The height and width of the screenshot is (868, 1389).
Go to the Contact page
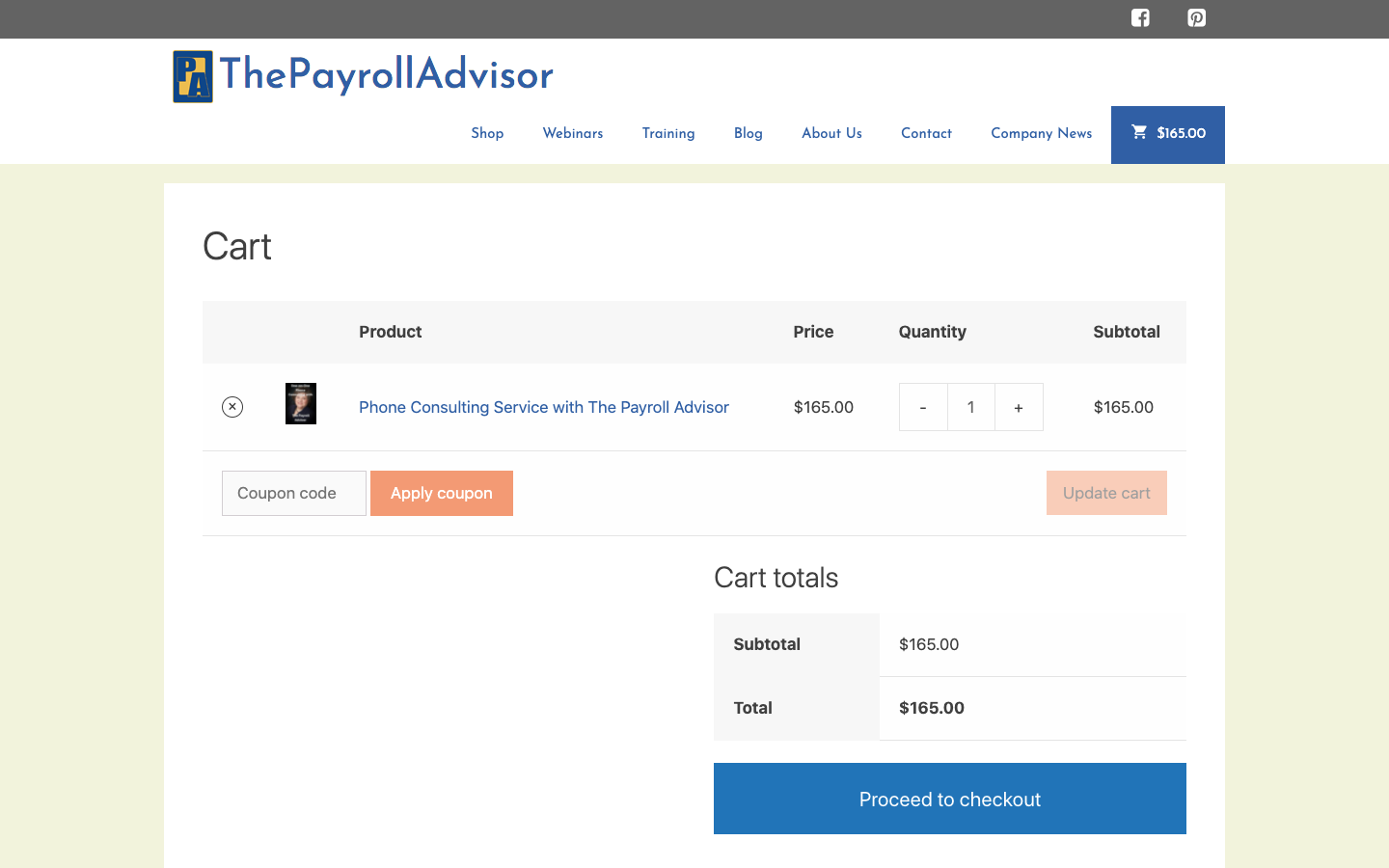[926, 133]
